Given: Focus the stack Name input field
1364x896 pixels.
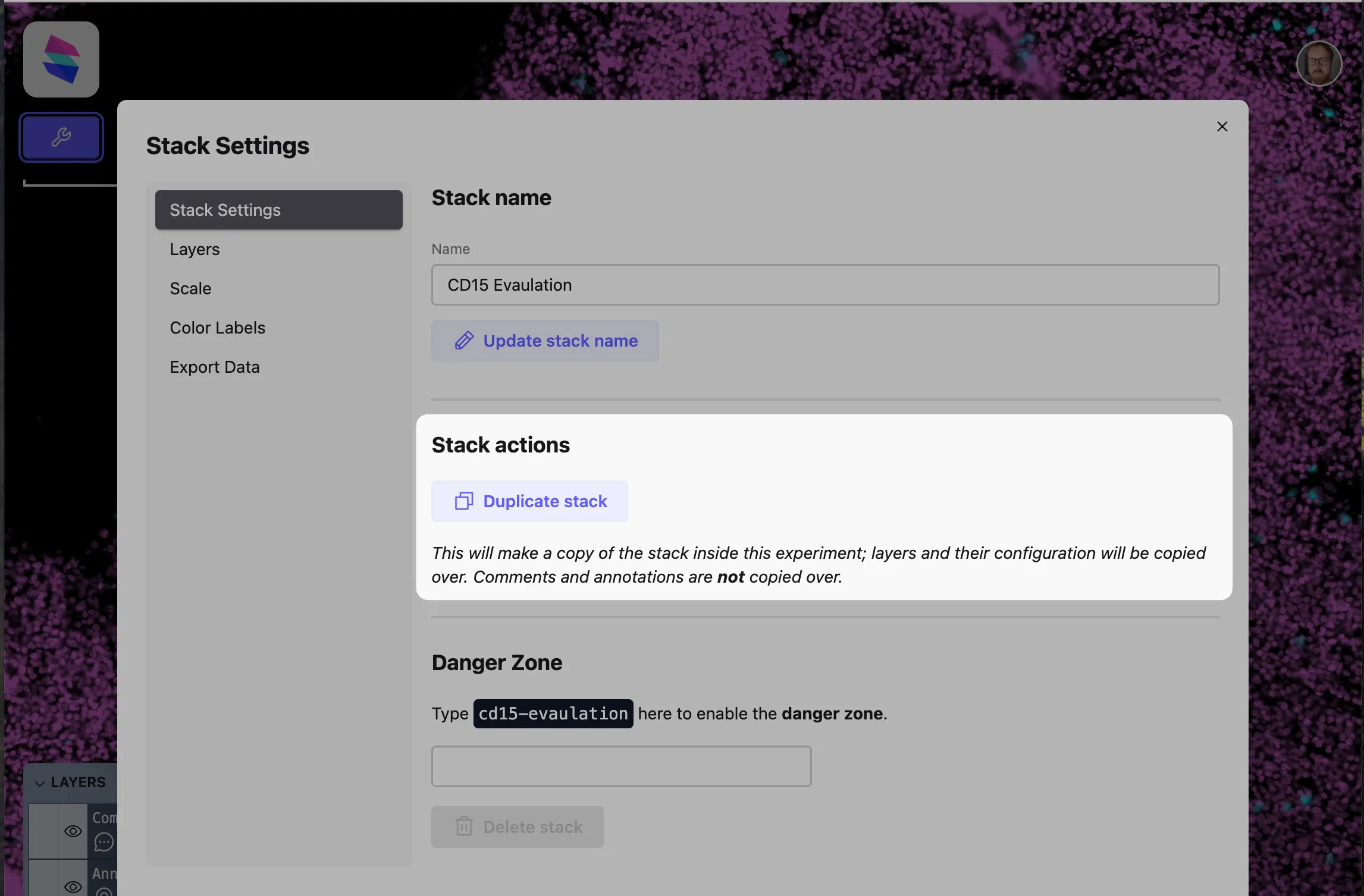Looking at the screenshot, I should 825,285.
